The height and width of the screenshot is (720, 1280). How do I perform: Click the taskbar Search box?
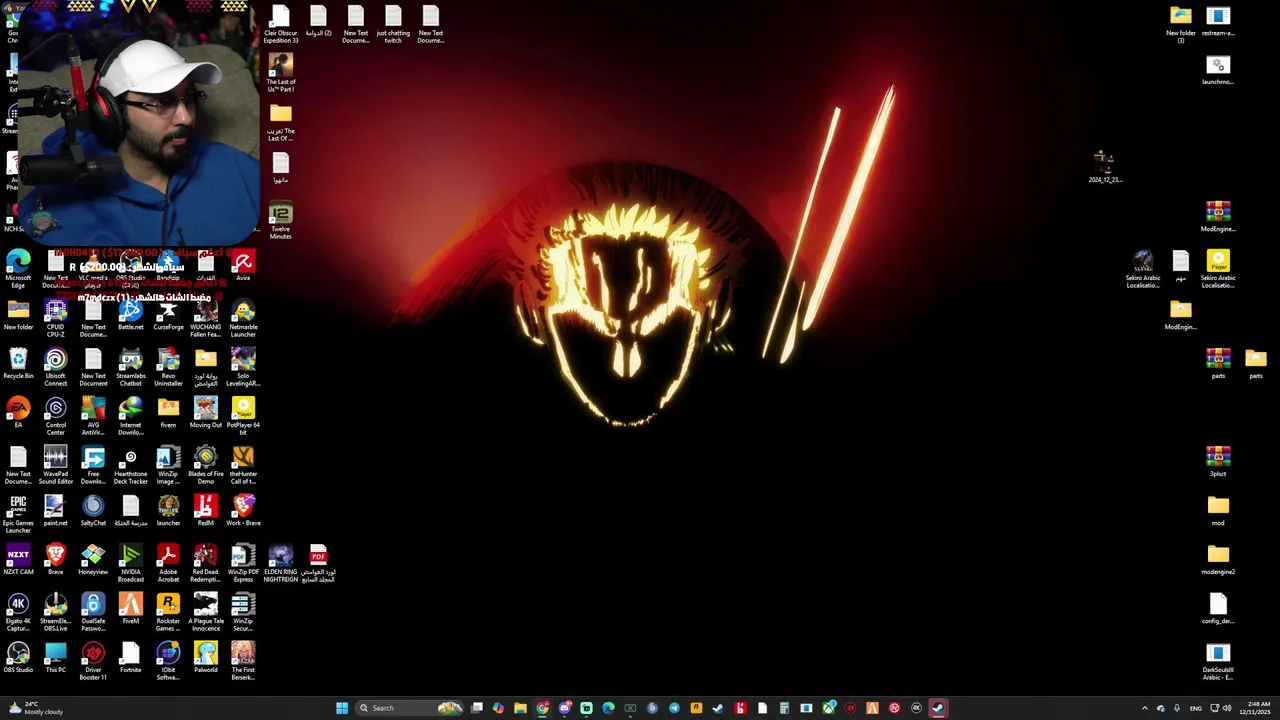[x=408, y=708]
